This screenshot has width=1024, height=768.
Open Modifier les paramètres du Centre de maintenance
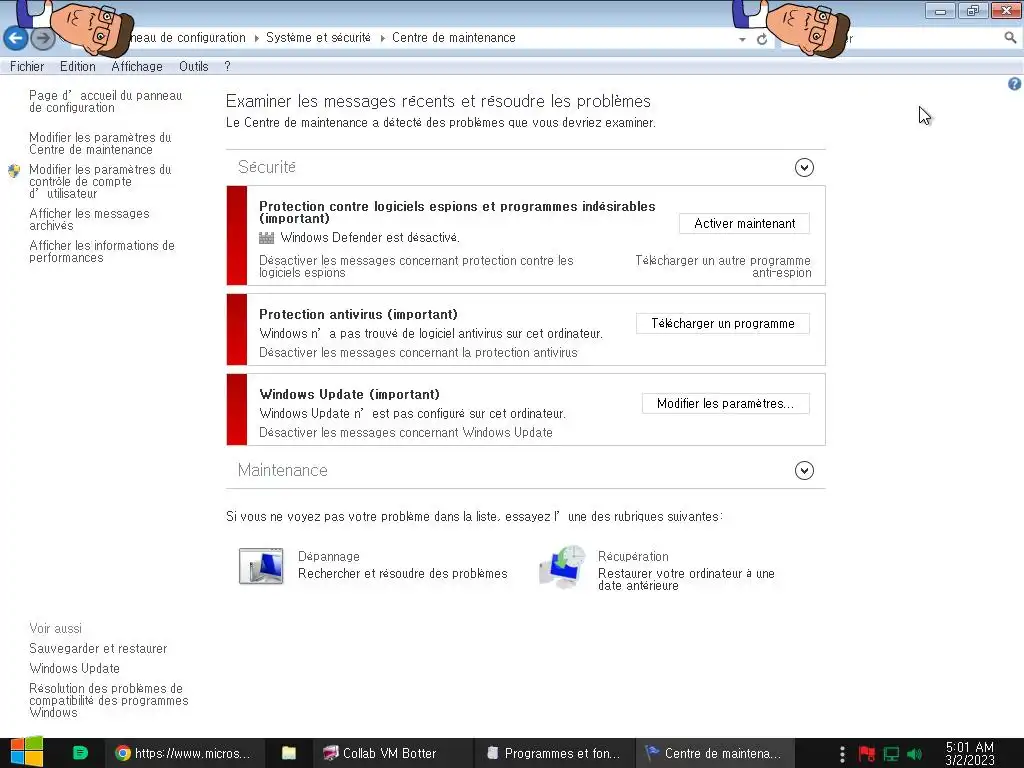pyautogui.click(x=100, y=144)
